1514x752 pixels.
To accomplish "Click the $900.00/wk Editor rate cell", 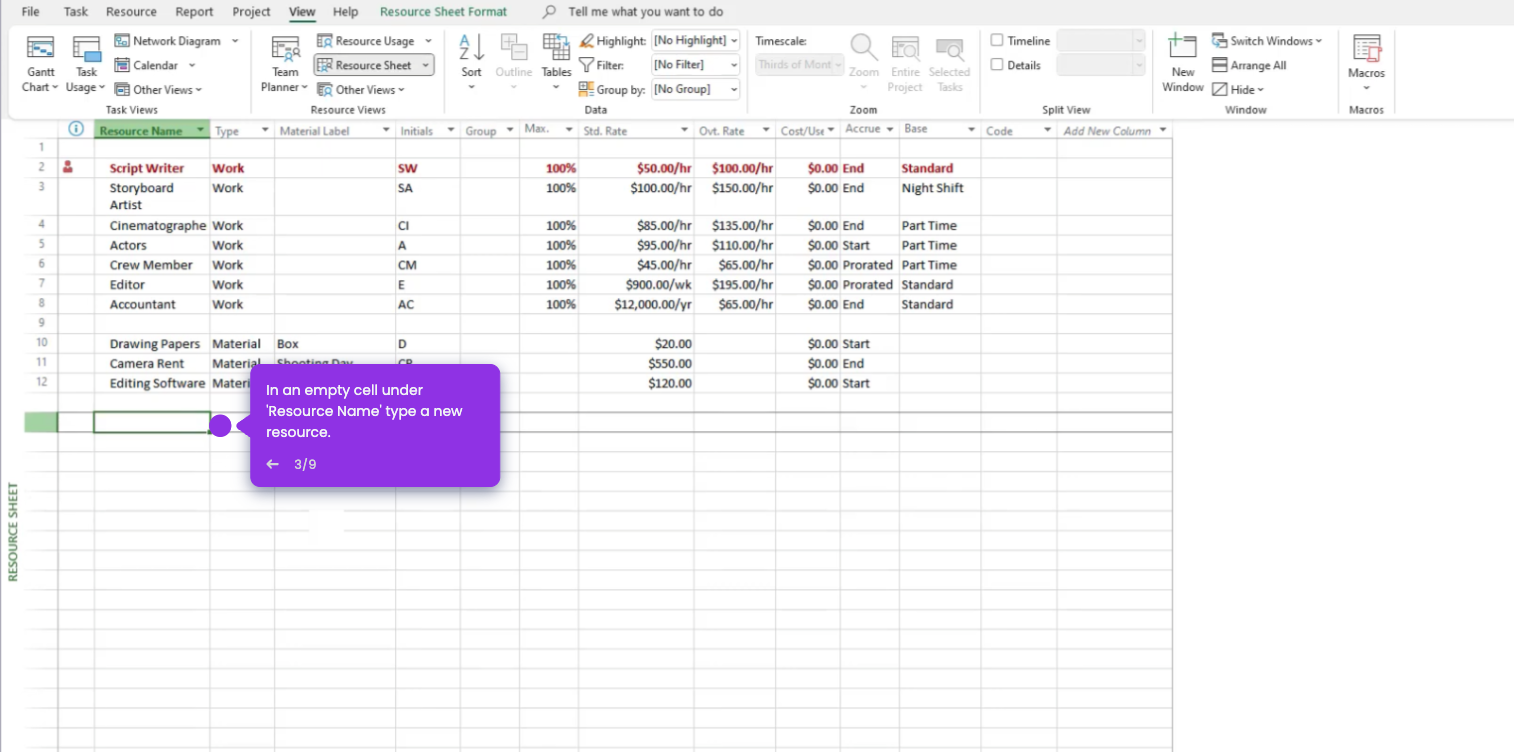I will (x=636, y=285).
